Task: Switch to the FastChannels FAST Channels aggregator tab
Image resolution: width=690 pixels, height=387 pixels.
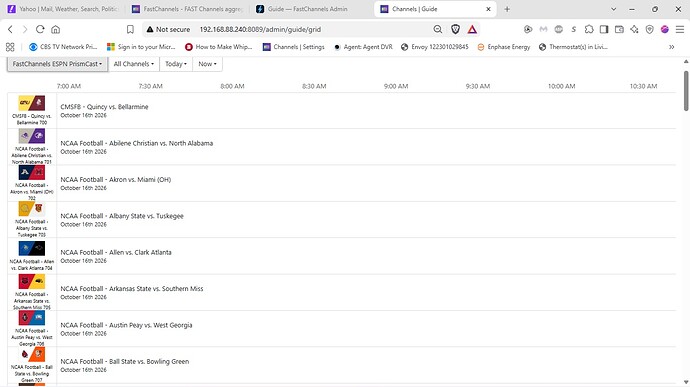Action: (x=187, y=9)
